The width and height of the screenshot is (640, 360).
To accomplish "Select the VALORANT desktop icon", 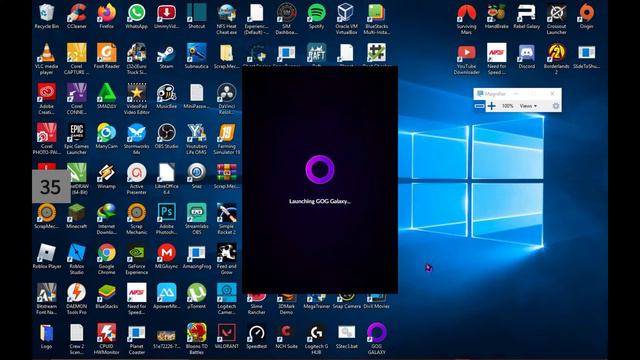I will [227, 336].
